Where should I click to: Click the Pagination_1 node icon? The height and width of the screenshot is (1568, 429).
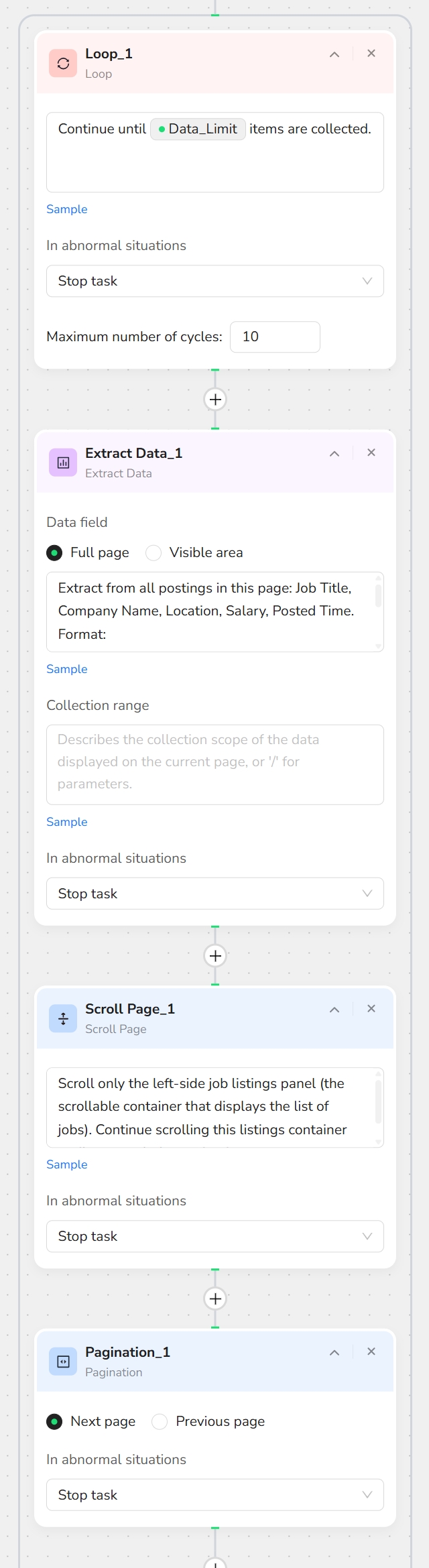click(63, 1362)
